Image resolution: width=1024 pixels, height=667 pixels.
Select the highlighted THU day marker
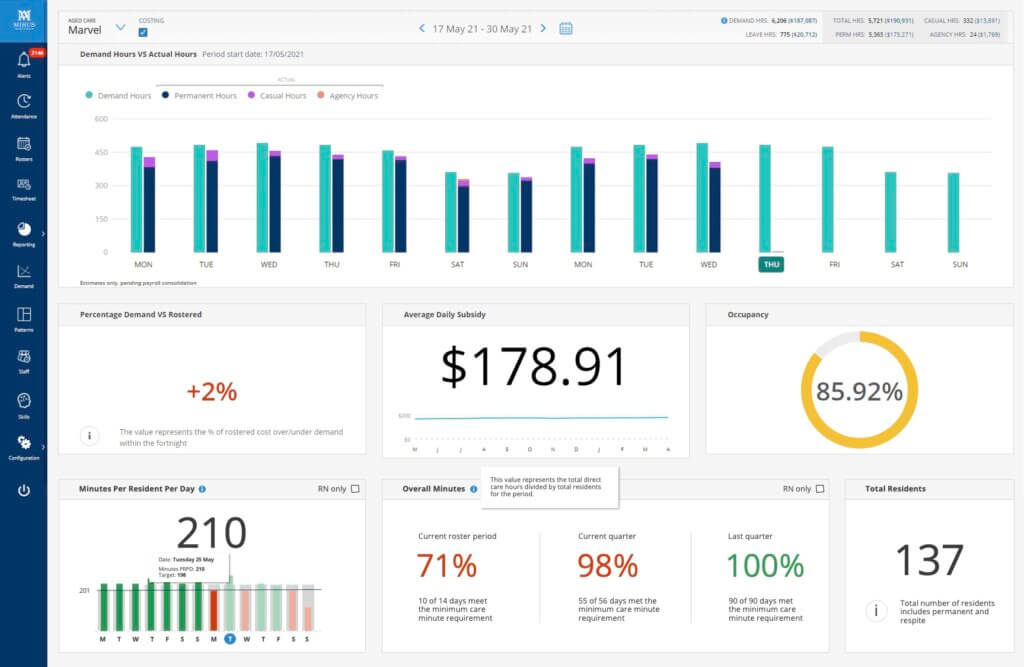click(x=770, y=265)
